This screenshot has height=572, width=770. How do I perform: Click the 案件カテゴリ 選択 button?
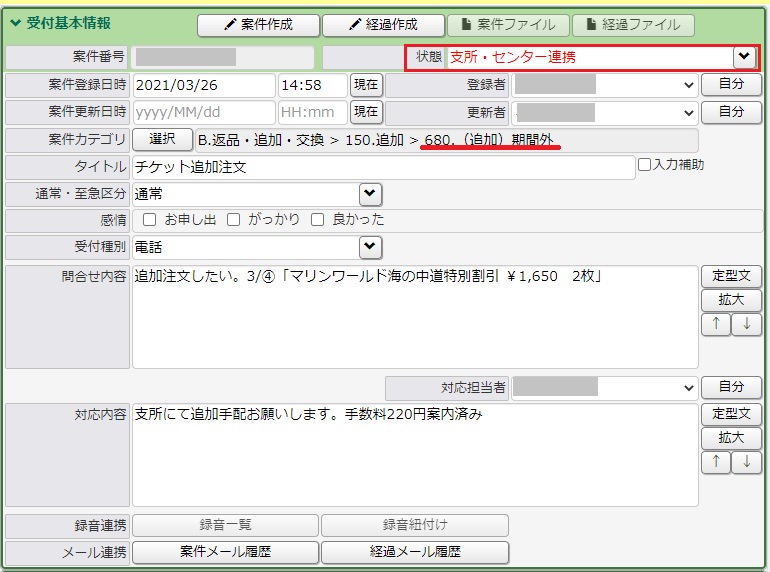(x=163, y=139)
